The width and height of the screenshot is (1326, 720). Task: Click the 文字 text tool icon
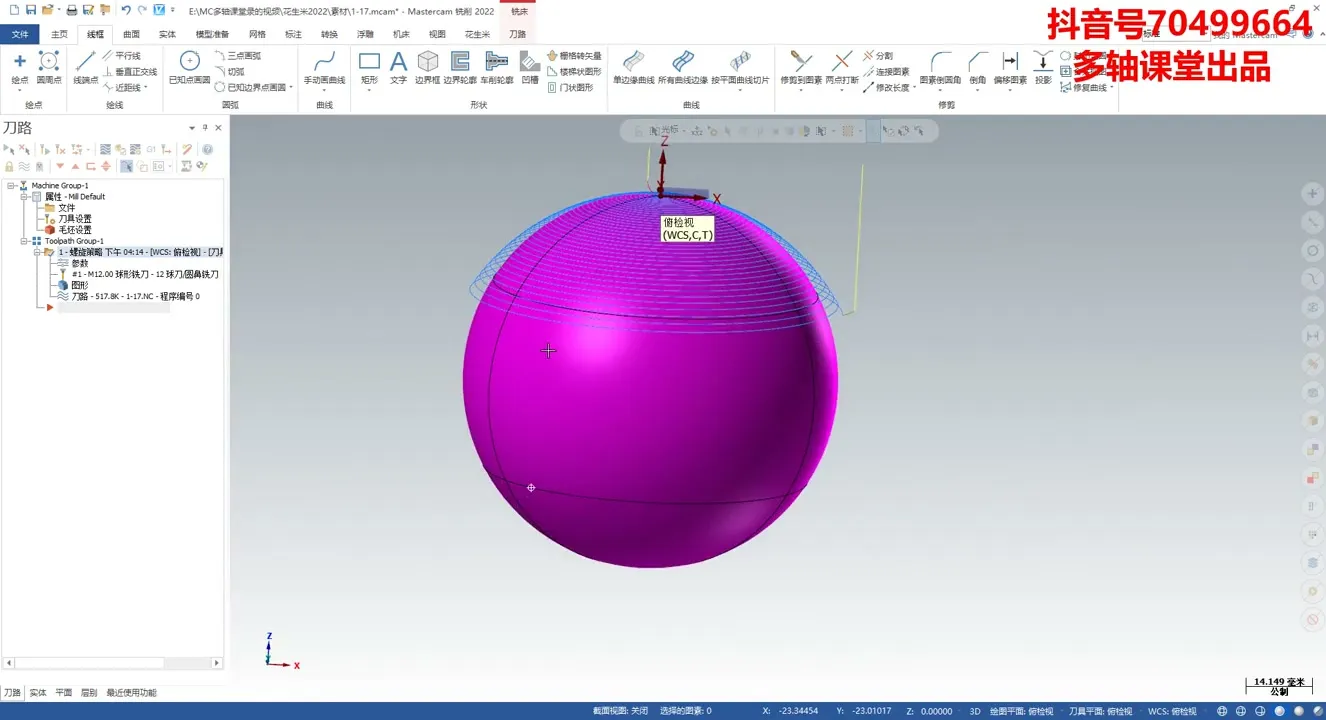click(x=398, y=66)
